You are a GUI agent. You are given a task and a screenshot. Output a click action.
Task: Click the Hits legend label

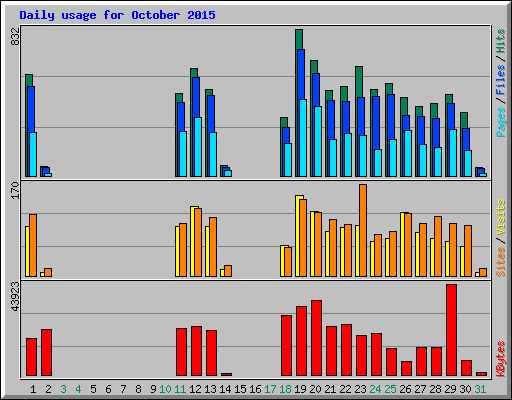(501, 41)
